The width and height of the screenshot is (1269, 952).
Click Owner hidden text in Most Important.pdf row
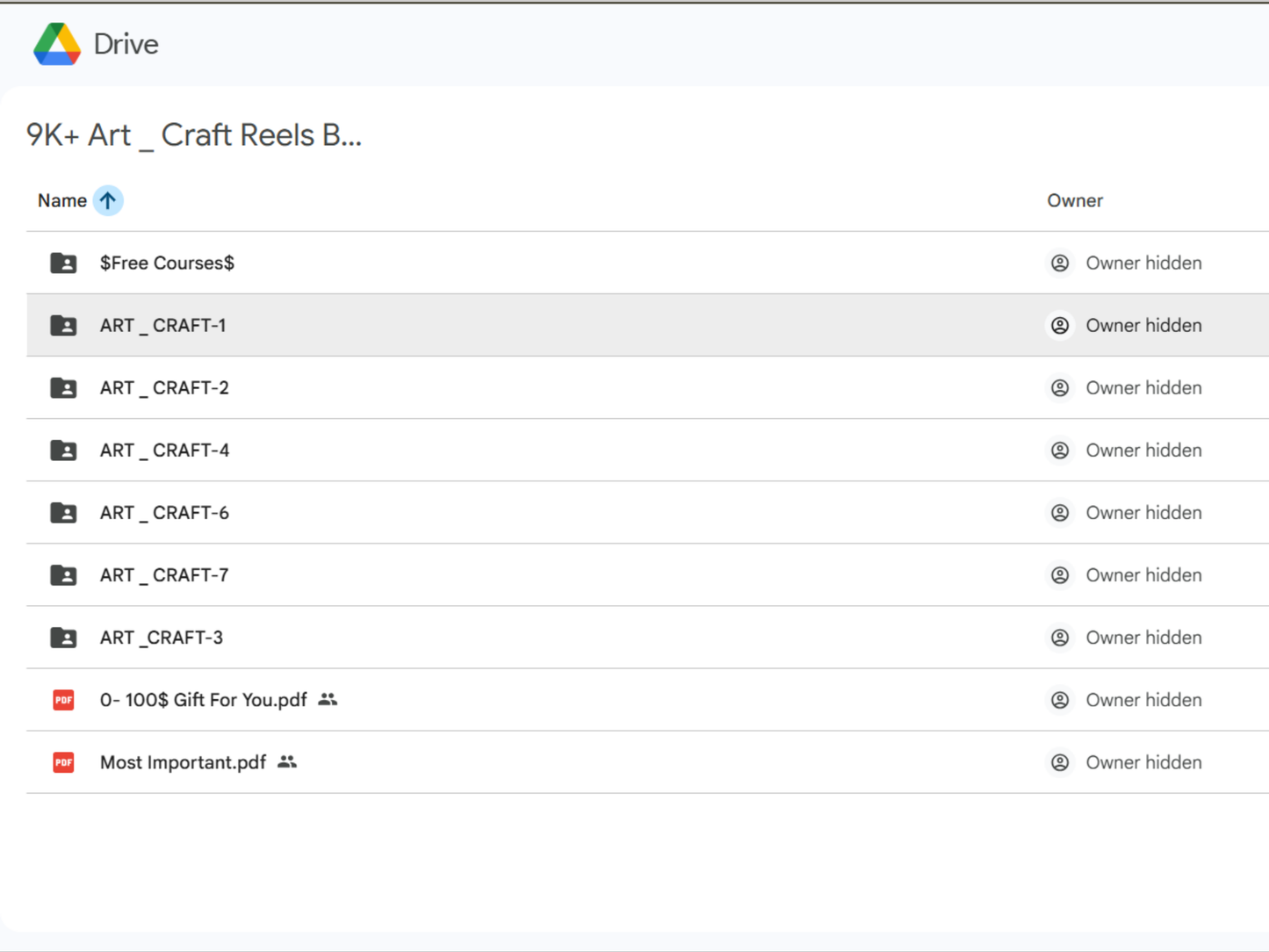pyautogui.click(x=1143, y=762)
